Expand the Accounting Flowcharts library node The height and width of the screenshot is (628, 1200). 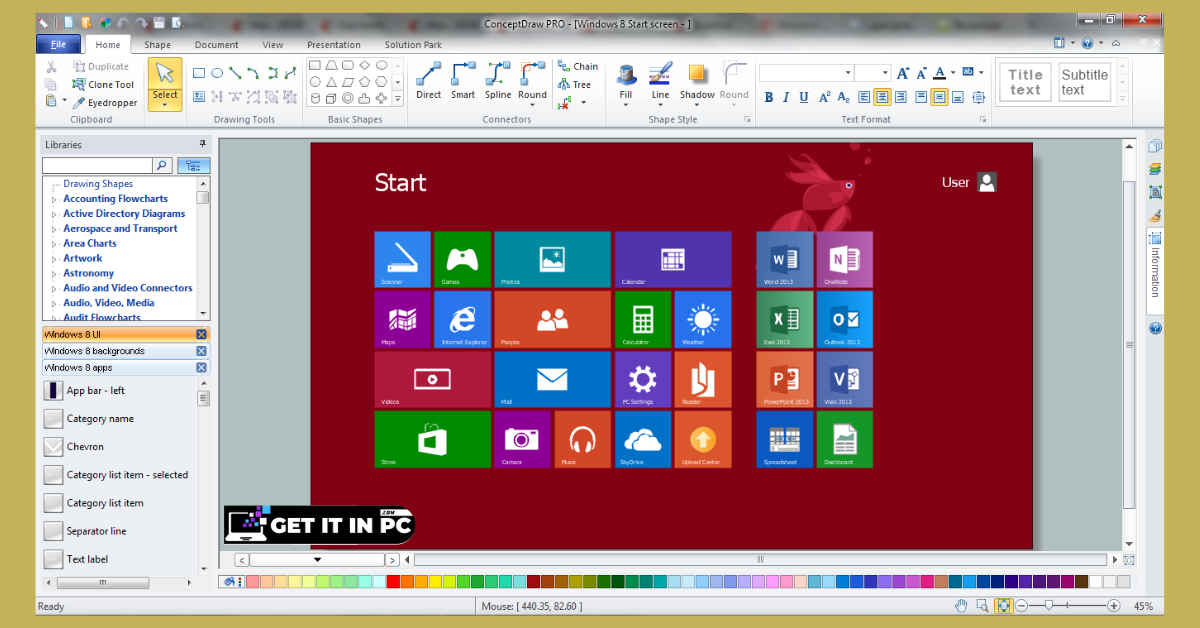(54, 199)
